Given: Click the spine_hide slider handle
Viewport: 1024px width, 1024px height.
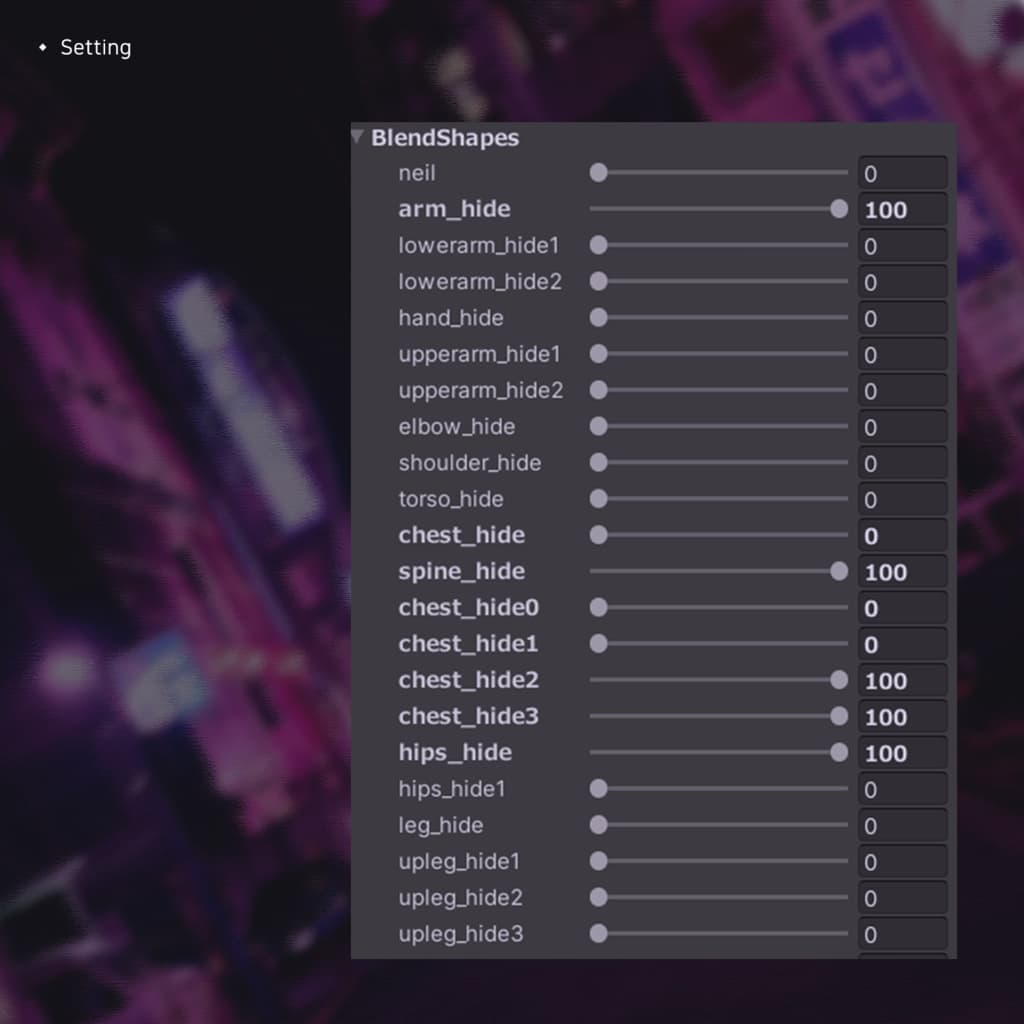Looking at the screenshot, I should coord(839,571).
